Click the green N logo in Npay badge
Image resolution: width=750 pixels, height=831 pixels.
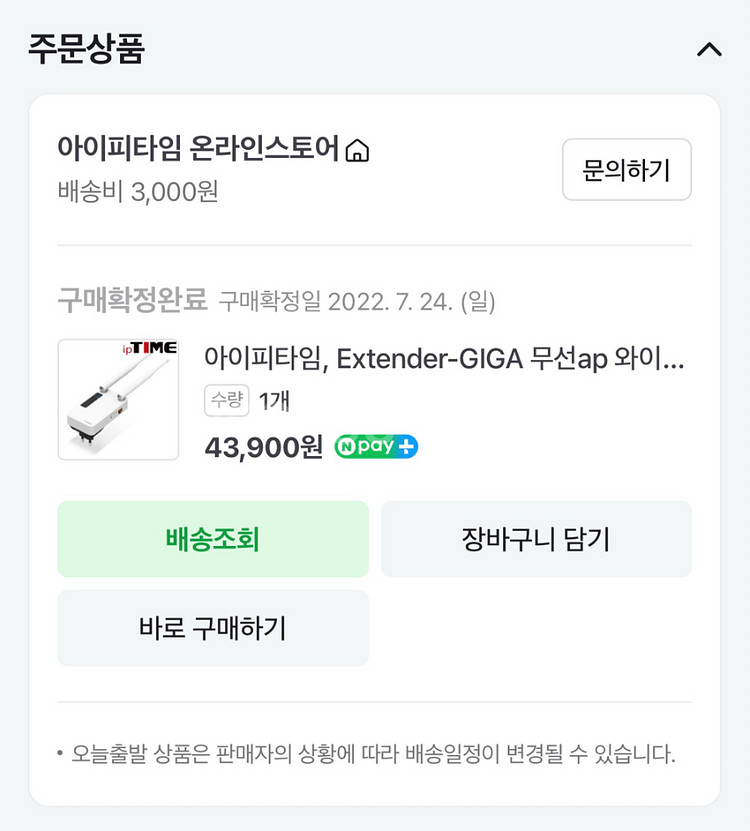[x=346, y=447]
